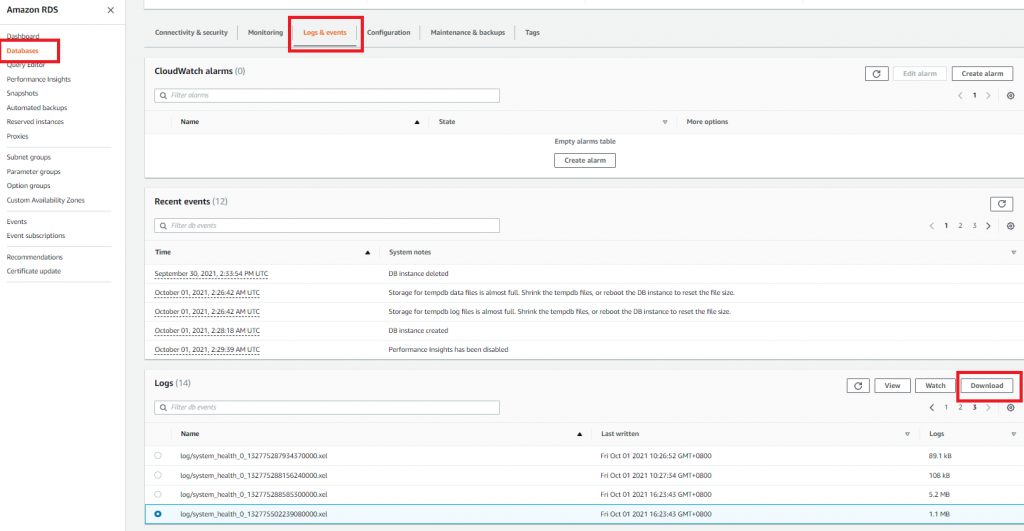Open Performance Insights in sidebar
The width and height of the screenshot is (1024, 531).
point(39,80)
